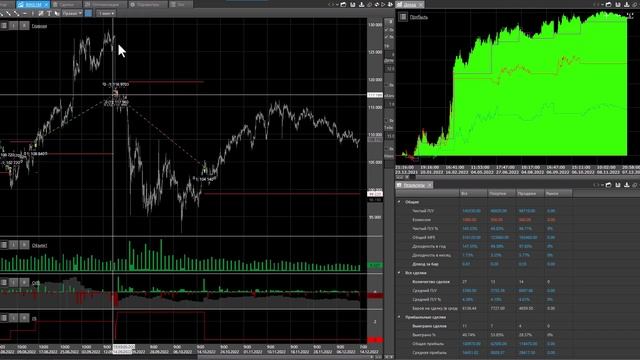Click the Продажи column header
Screen dimensions: 640x360
pos(530,193)
